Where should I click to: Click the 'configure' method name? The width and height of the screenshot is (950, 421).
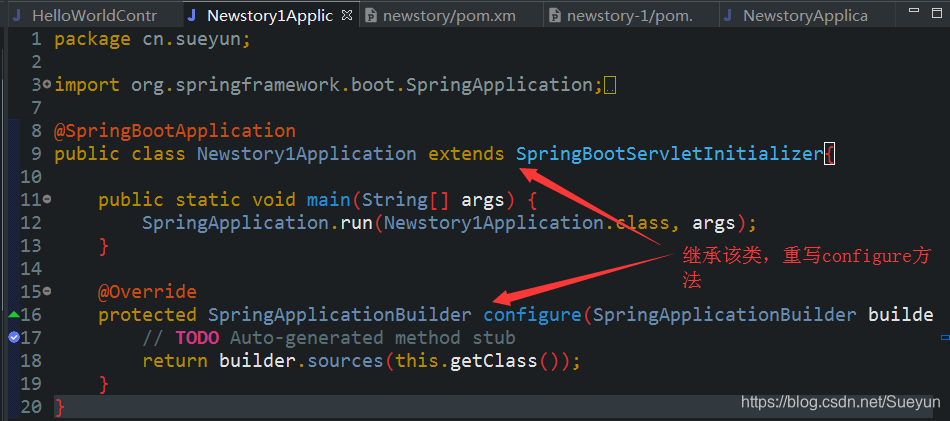[x=532, y=315]
